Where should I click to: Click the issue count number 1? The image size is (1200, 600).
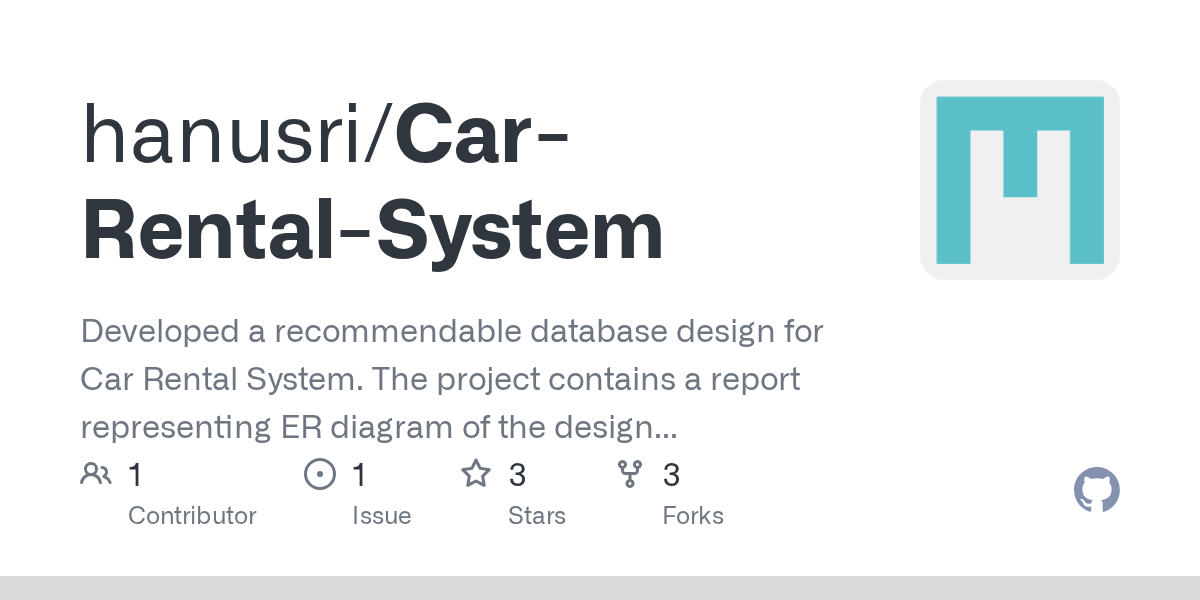click(359, 475)
